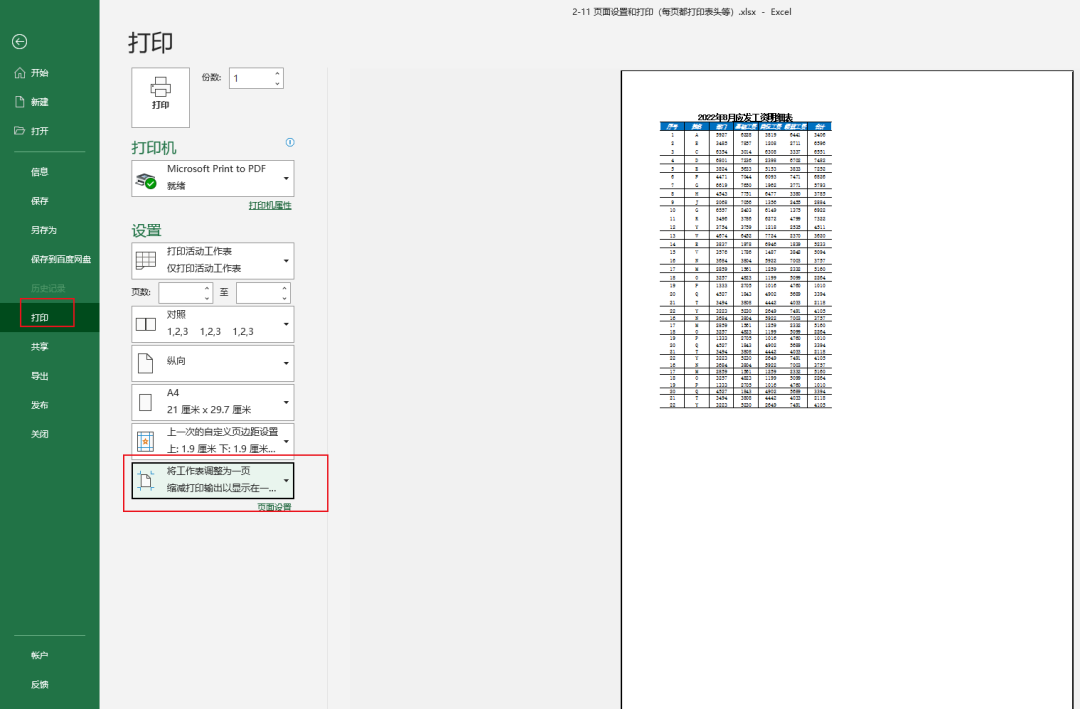Click the home icon next to 开始

coord(20,72)
